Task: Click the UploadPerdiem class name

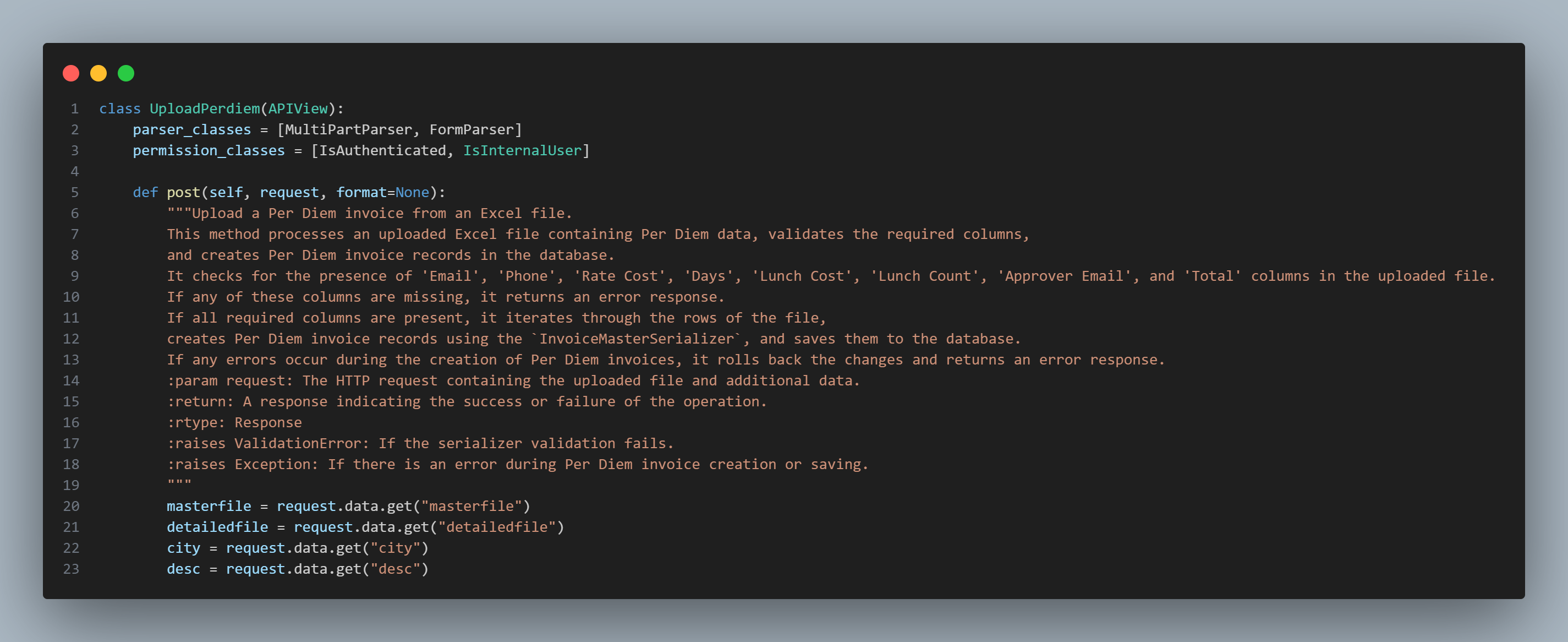Action: coord(205,108)
